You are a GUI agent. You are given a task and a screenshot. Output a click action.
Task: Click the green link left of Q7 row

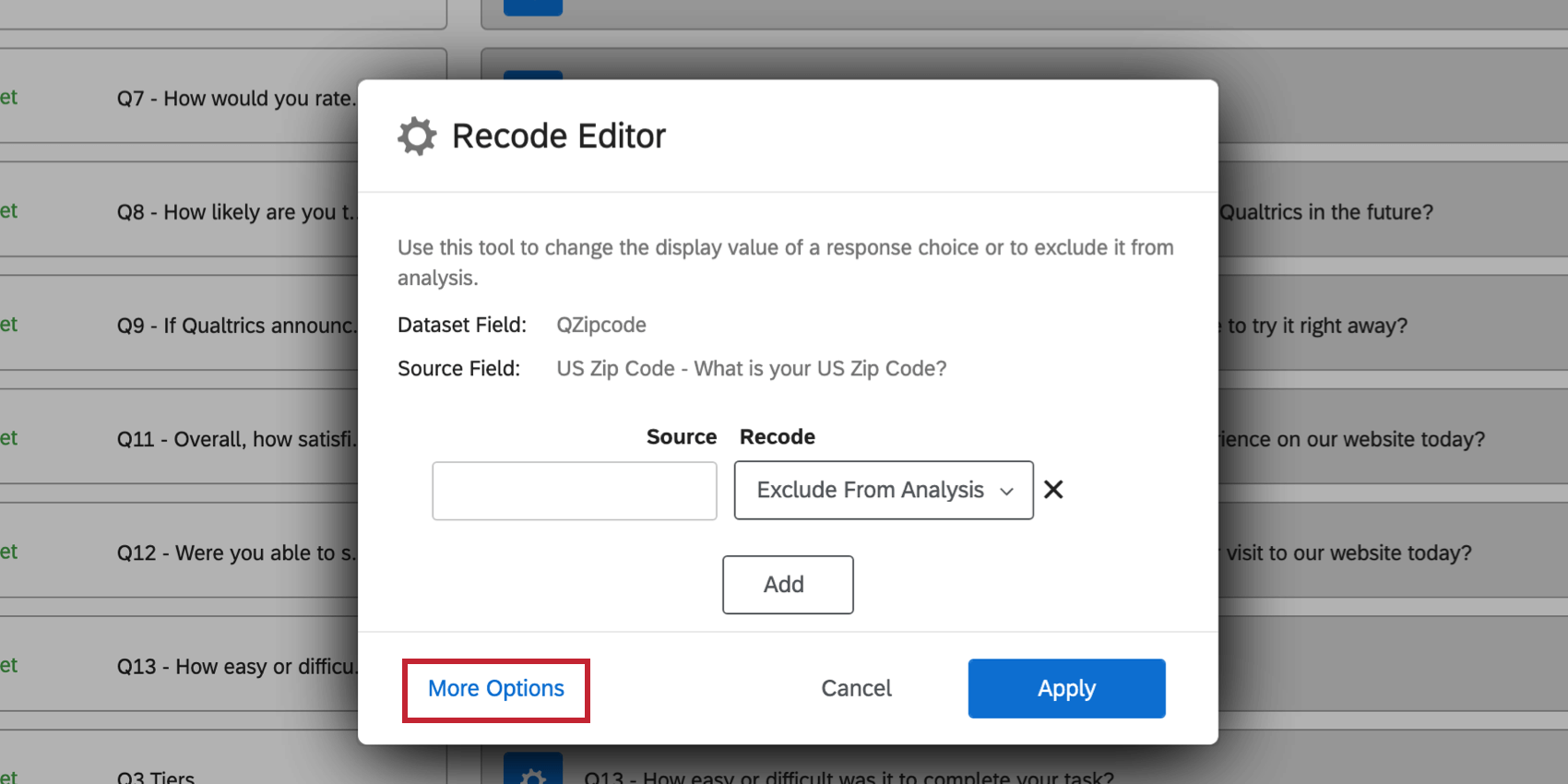pyautogui.click(x=9, y=98)
